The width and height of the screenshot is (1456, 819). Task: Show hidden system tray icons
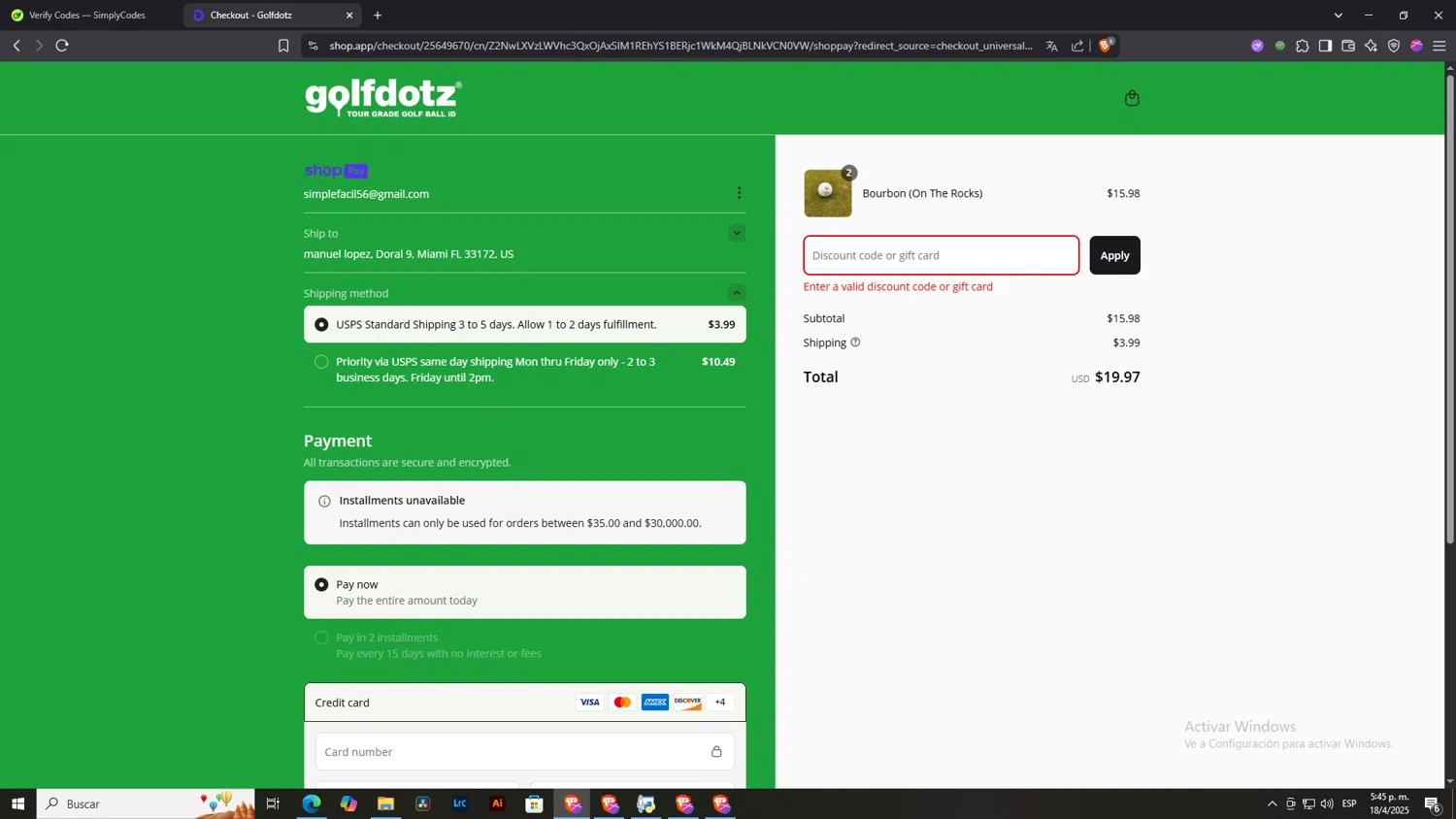1272,803
